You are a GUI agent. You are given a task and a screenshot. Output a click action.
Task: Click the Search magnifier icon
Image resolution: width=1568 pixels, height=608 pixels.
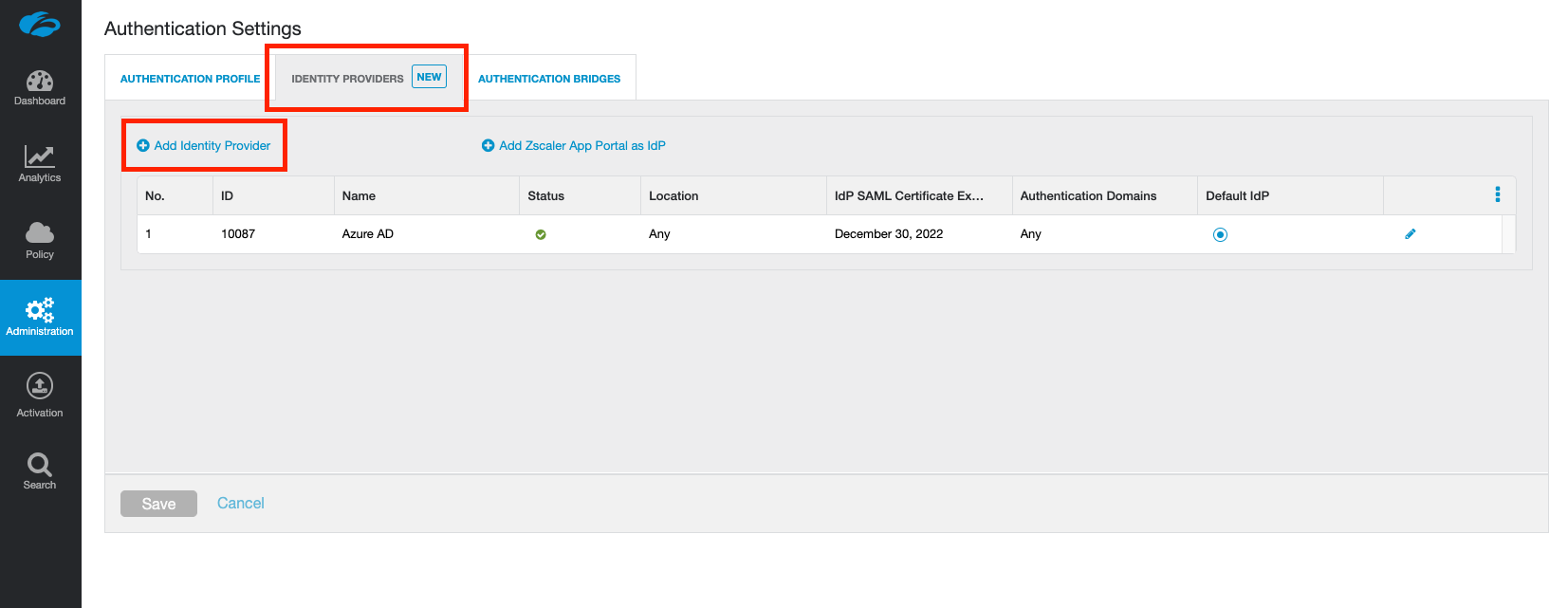point(40,465)
